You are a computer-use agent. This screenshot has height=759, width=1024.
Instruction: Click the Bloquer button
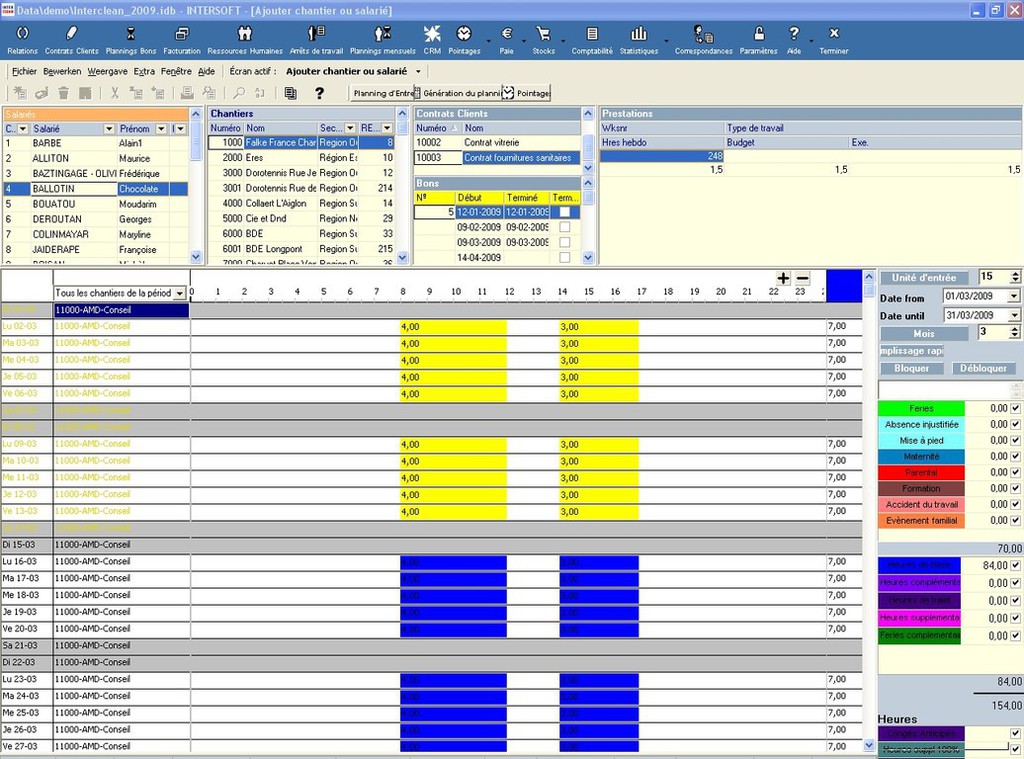912,368
